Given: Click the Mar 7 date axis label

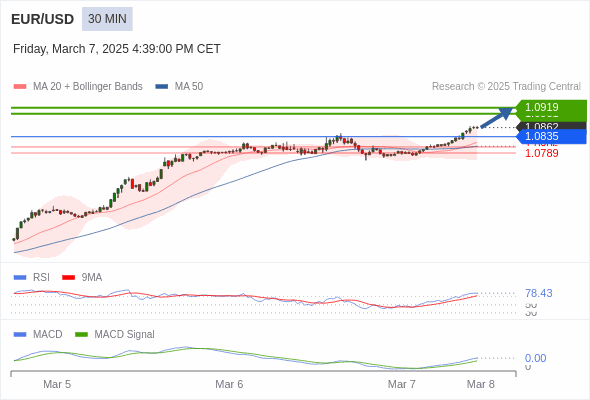Looking at the screenshot, I should tap(401, 384).
